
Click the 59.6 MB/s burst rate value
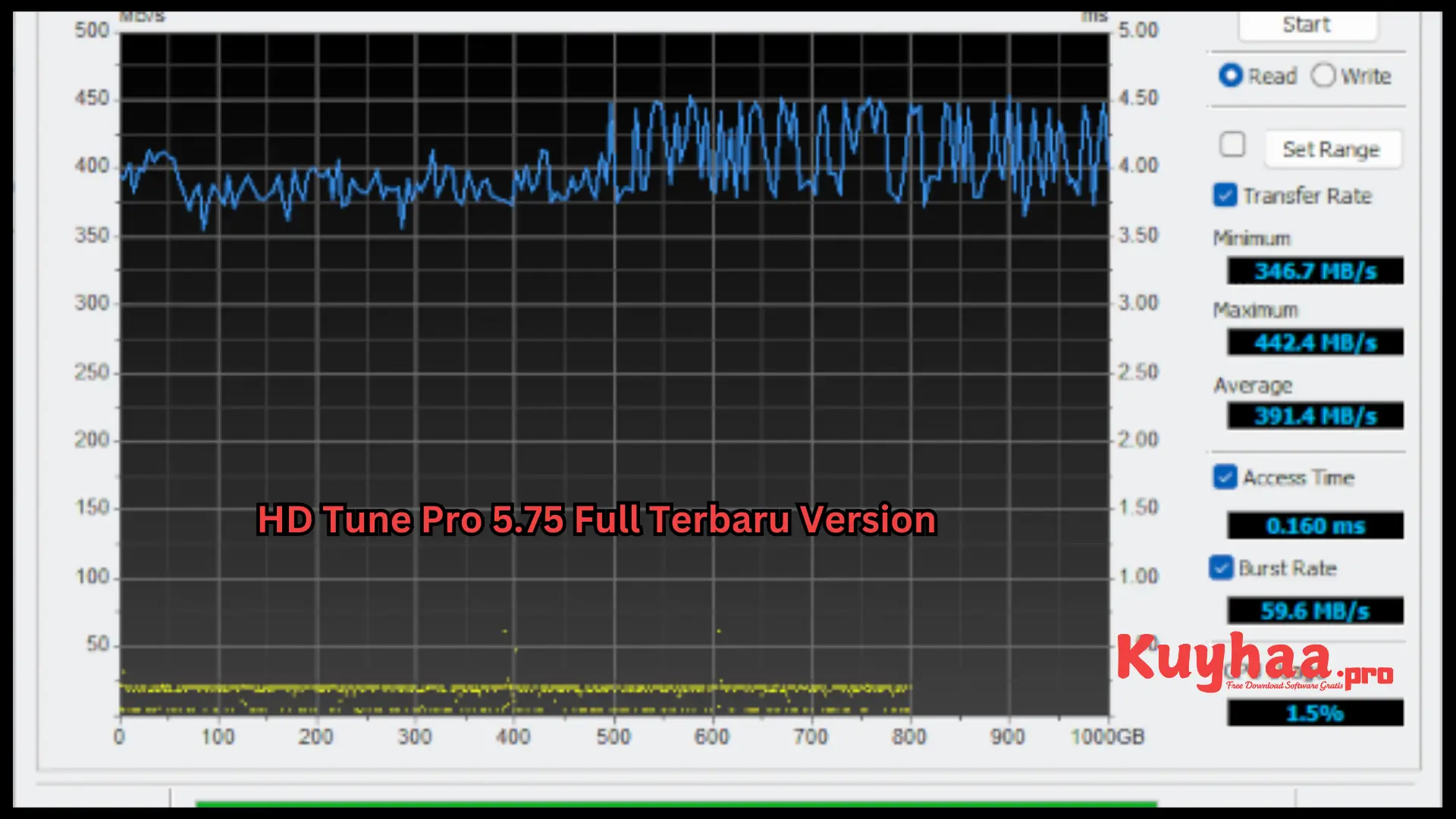1316,610
